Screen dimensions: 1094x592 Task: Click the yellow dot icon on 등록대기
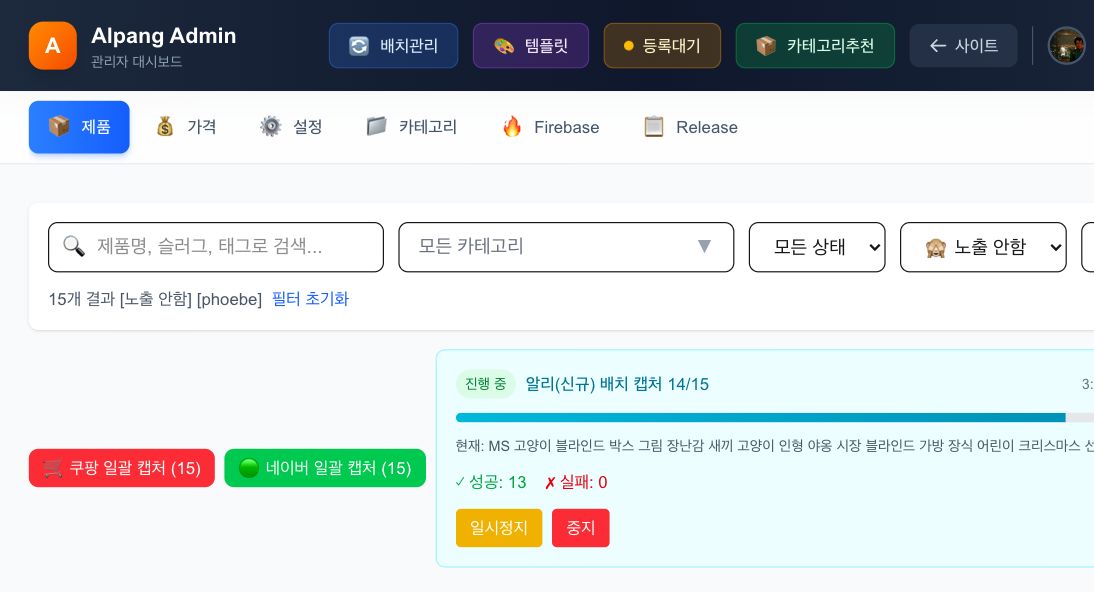[x=628, y=45]
